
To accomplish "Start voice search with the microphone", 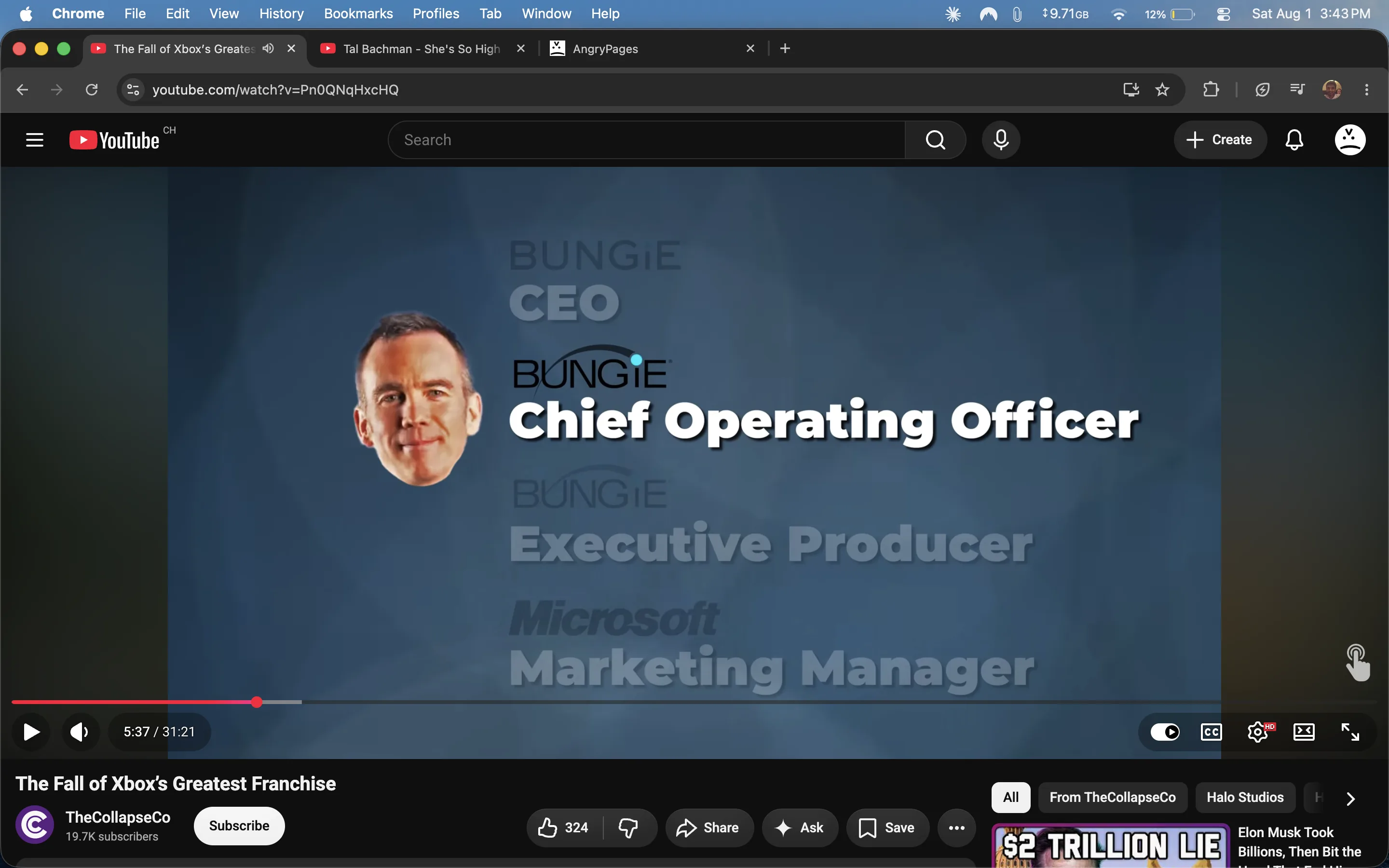I will pyautogui.click(x=1001, y=140).
